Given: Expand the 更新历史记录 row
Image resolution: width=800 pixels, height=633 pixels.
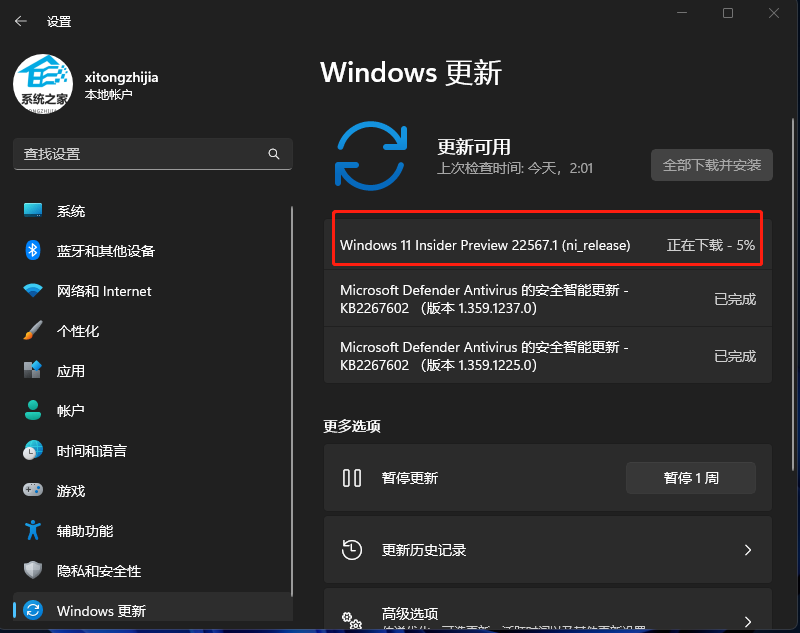Looking at the screenshot, I should (547, 550).
